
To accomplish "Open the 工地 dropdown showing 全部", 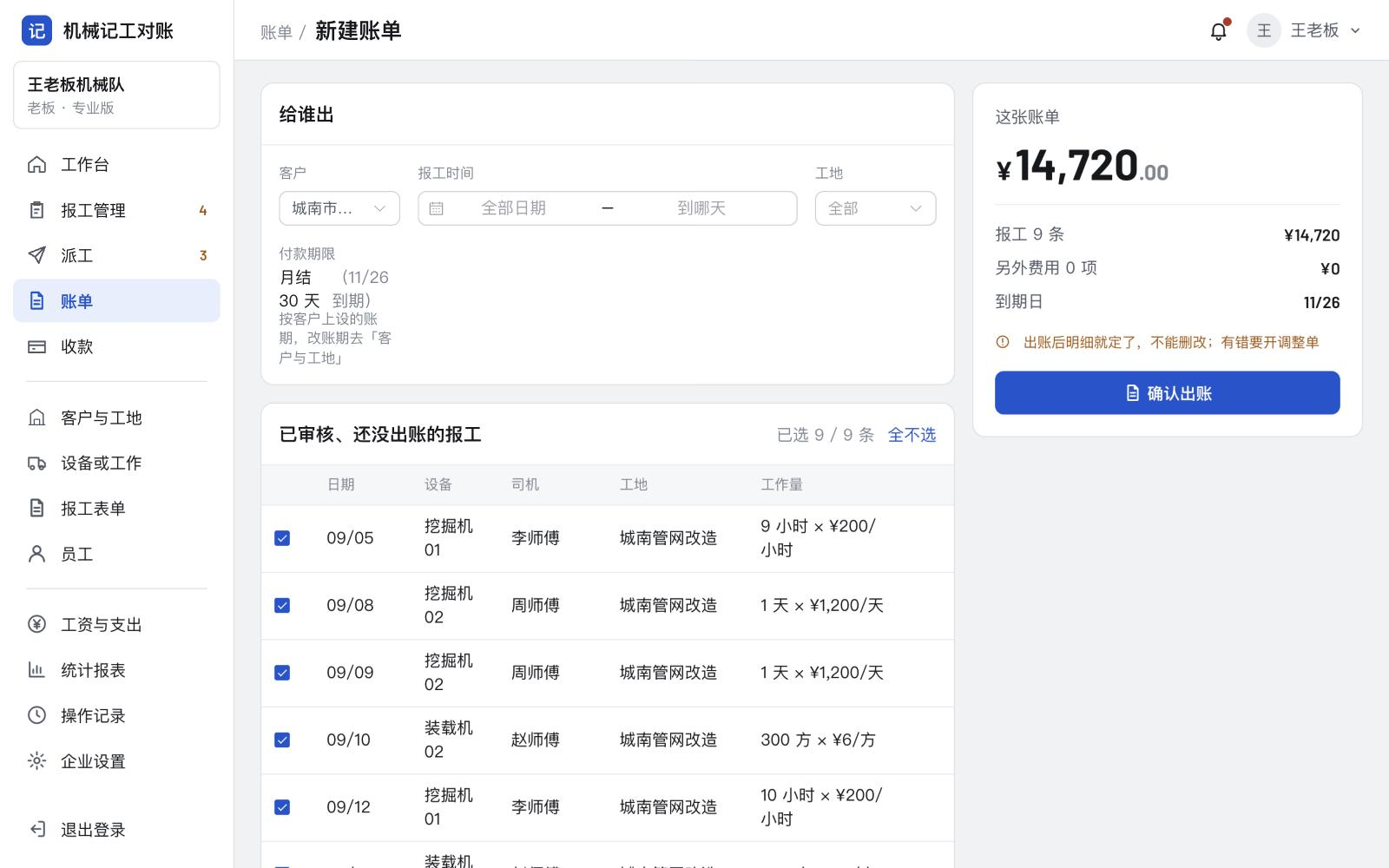I will click(875, 208).
